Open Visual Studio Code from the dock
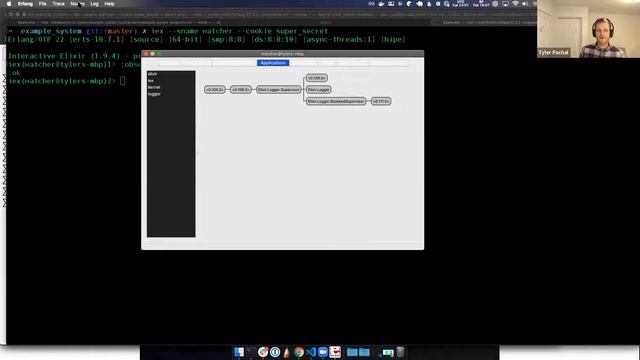The image size is (640, 360). pos(311,352)
